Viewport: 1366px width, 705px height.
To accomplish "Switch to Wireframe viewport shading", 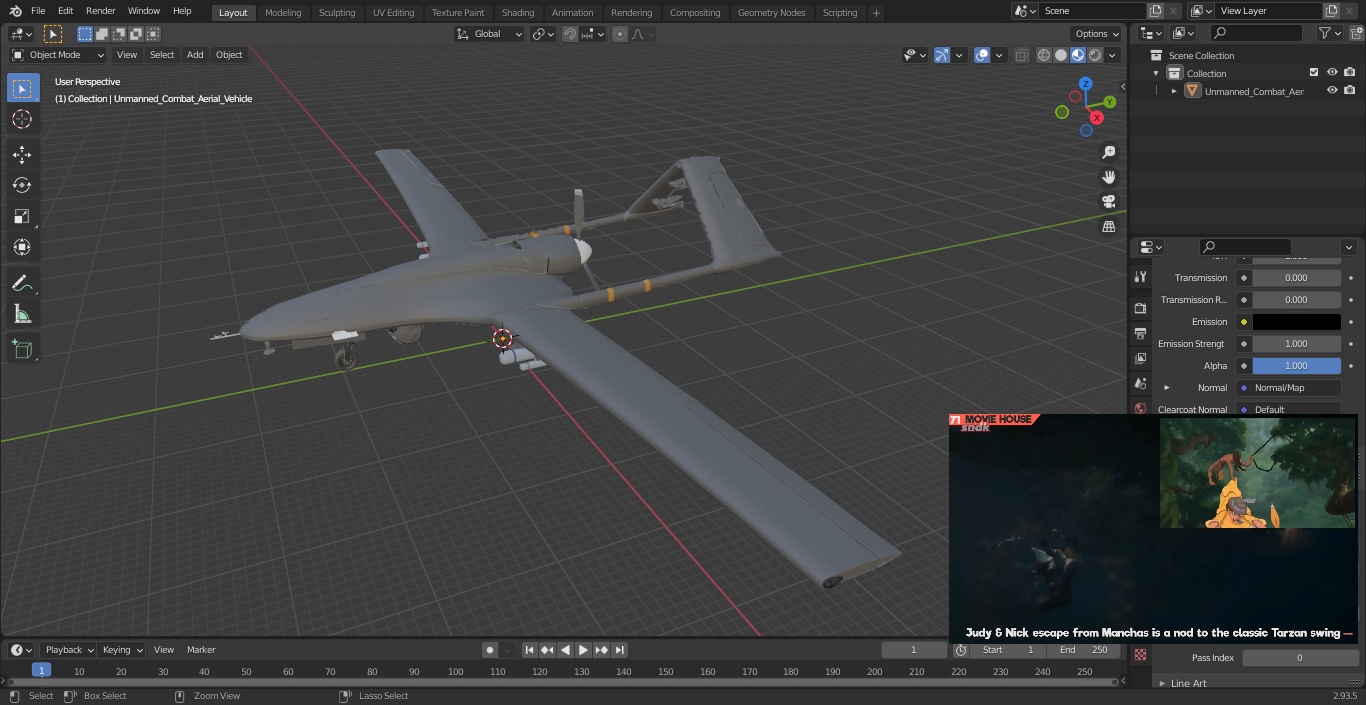I will pos(1043,55).
